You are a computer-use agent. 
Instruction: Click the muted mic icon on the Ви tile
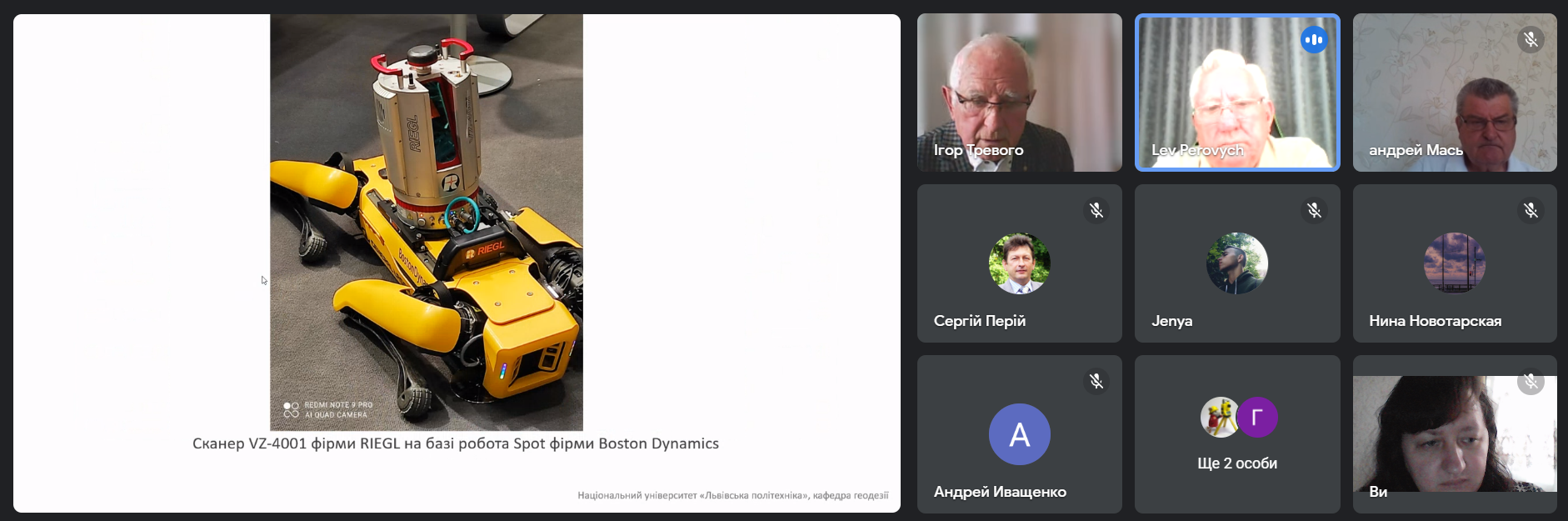[x=1531, y=381]
